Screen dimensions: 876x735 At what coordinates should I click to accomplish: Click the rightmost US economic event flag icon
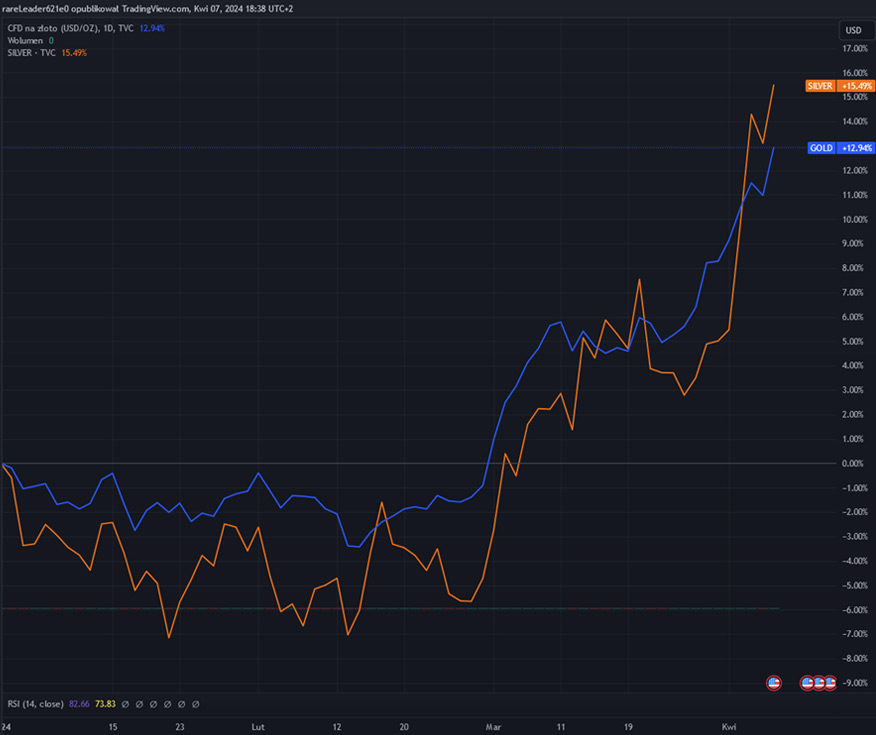(832, 683)
